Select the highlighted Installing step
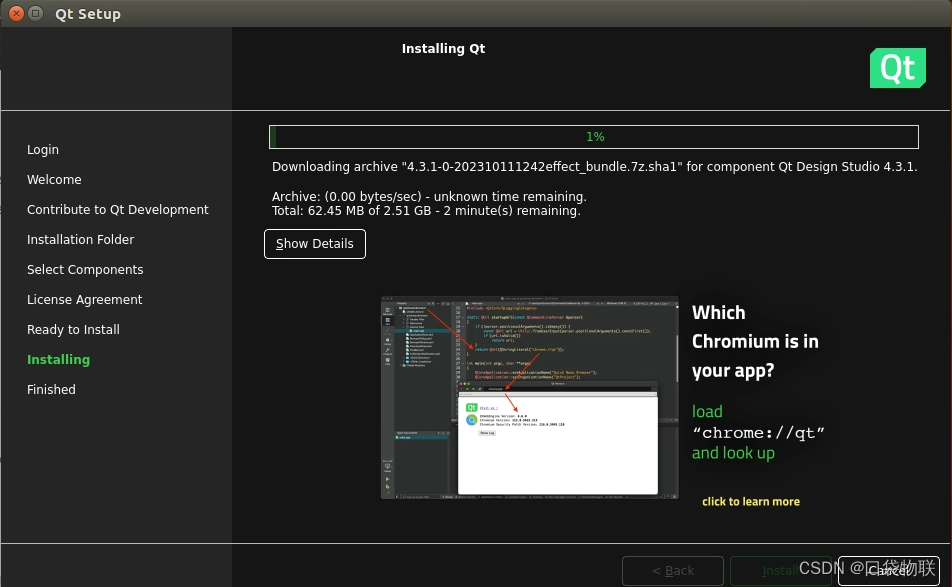This screenshot has width=952, height=587. [58, 359]
